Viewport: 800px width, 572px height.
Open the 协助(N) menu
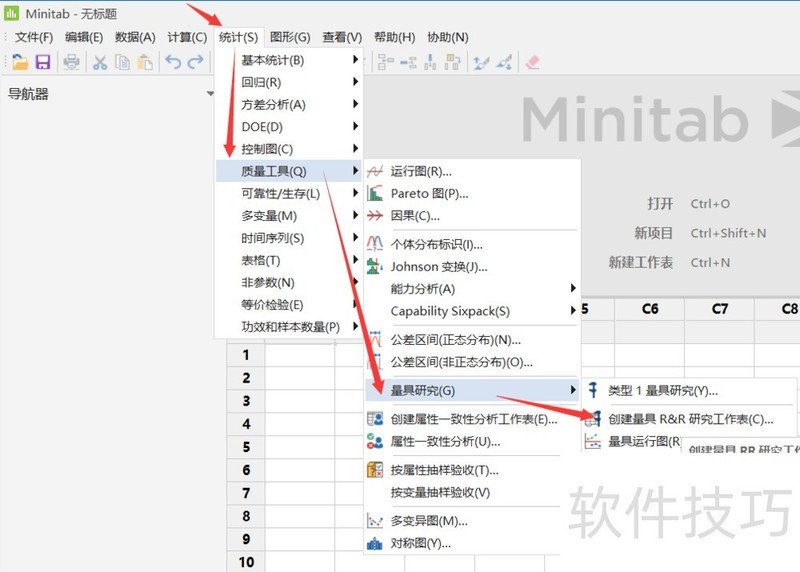coord(447,37)
